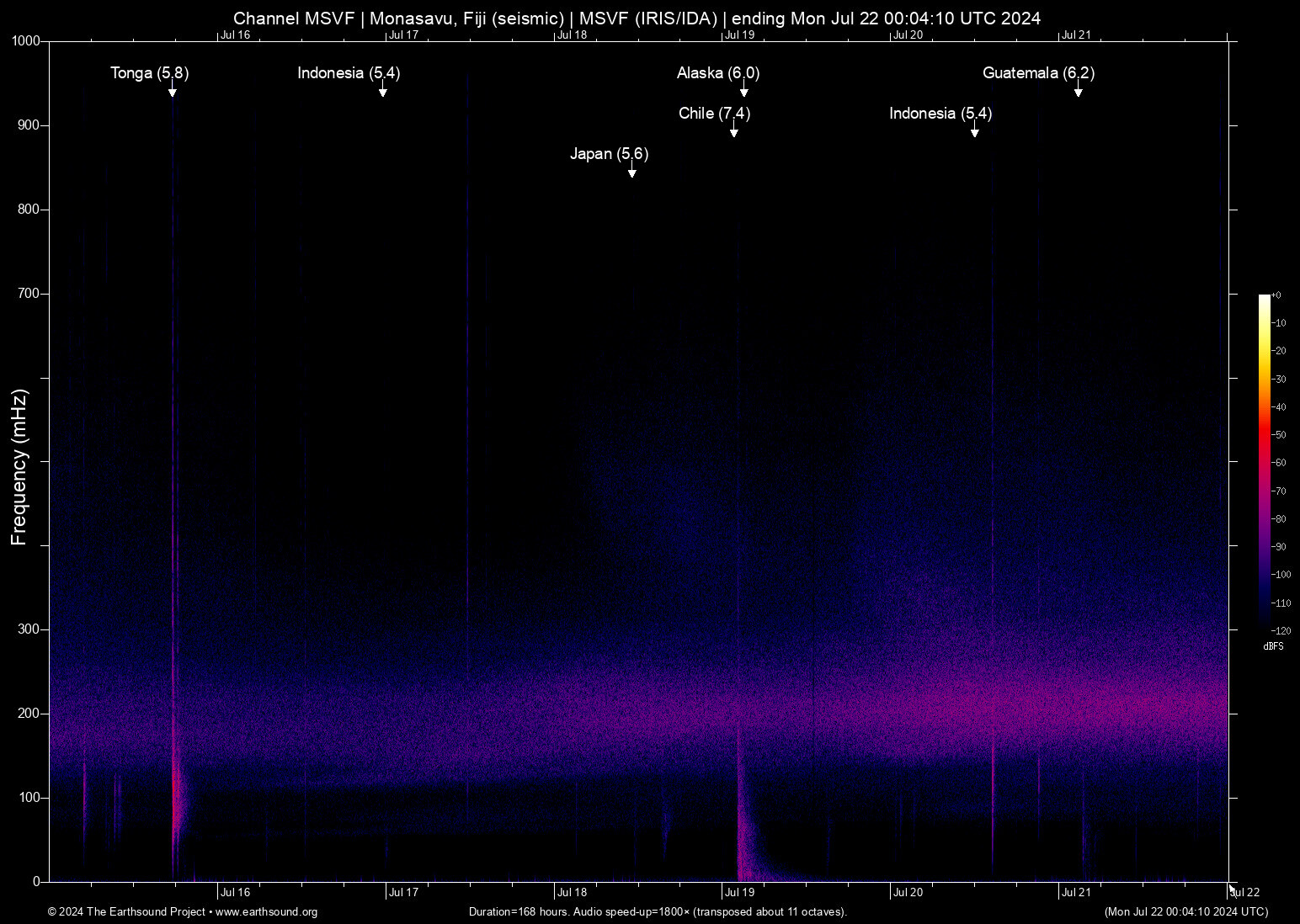Select the Frequency (mHz) axis title
This screenshot has height=924, width=1300.
(19, 467)
